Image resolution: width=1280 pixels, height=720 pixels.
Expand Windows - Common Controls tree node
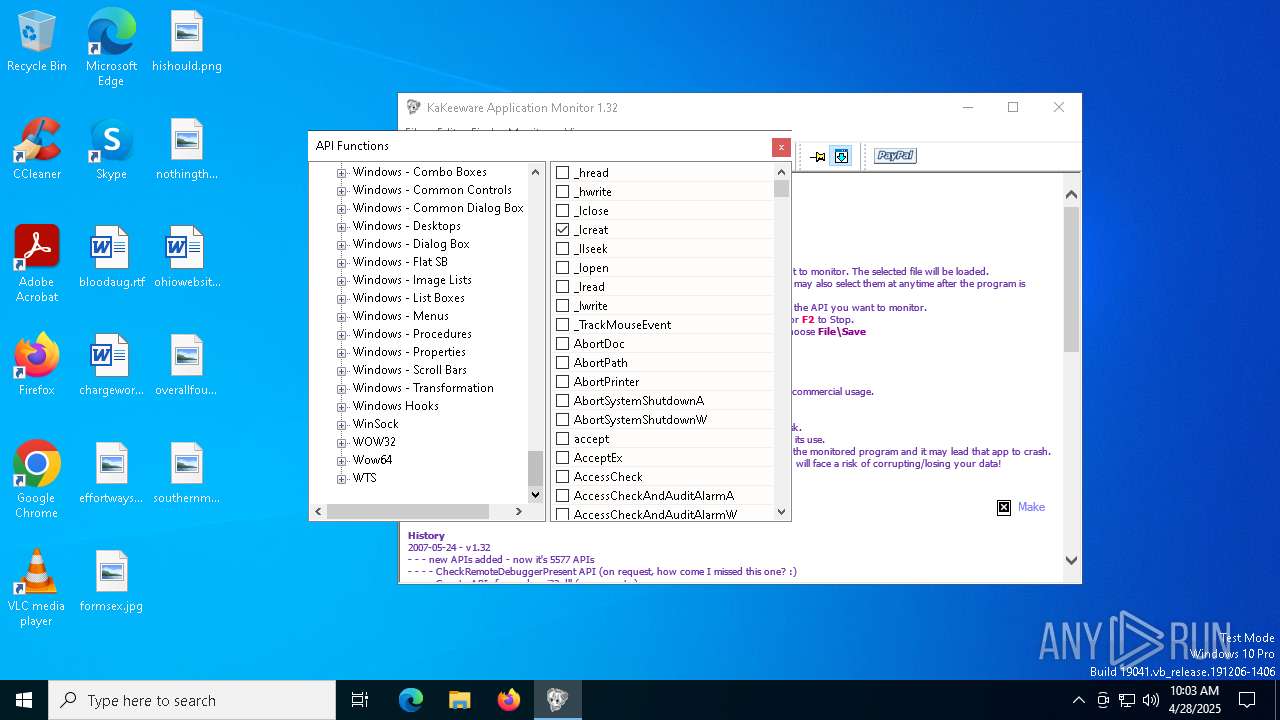341,190
